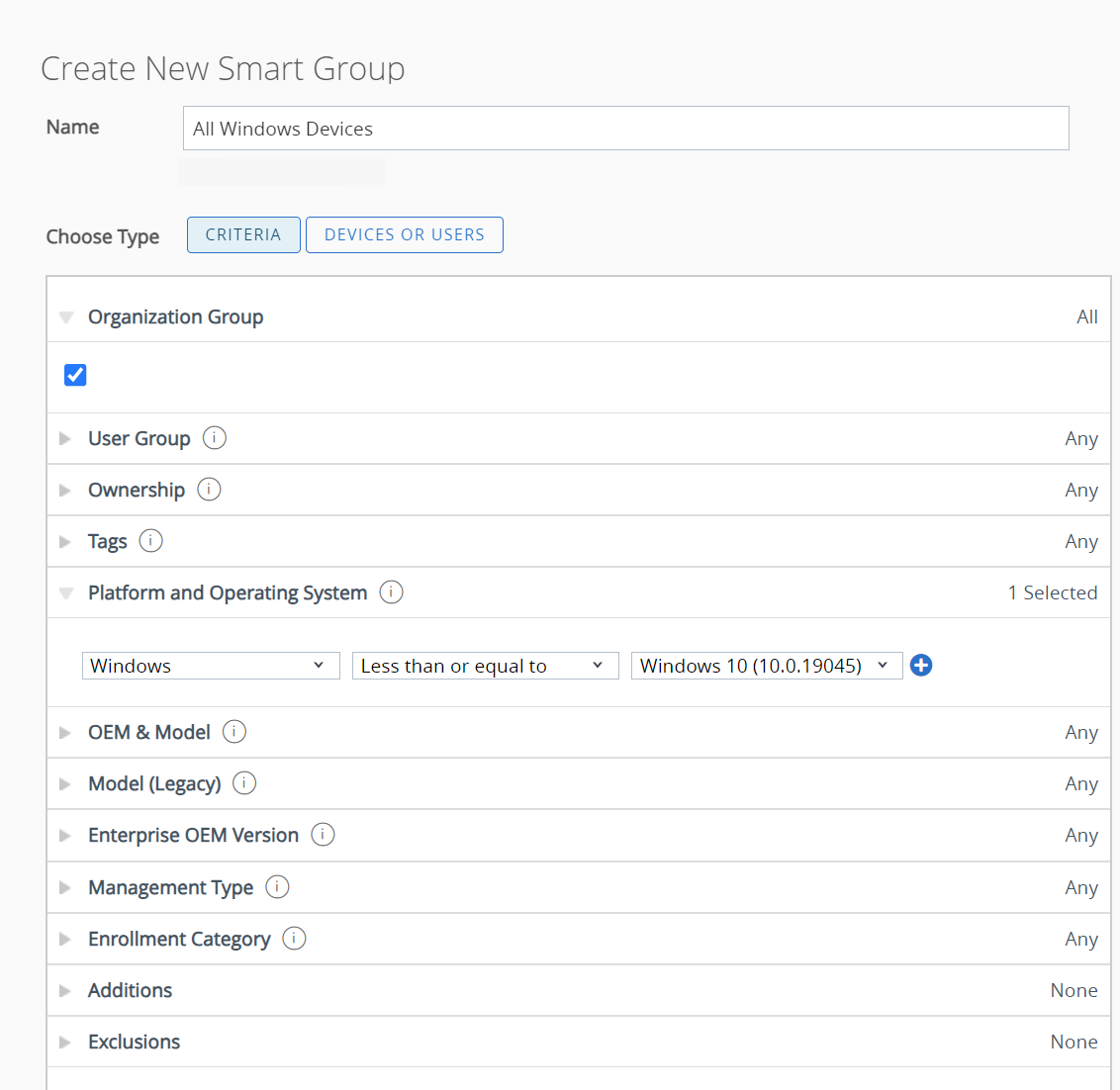View the User Group info tooltip icon

pos(214,437)
